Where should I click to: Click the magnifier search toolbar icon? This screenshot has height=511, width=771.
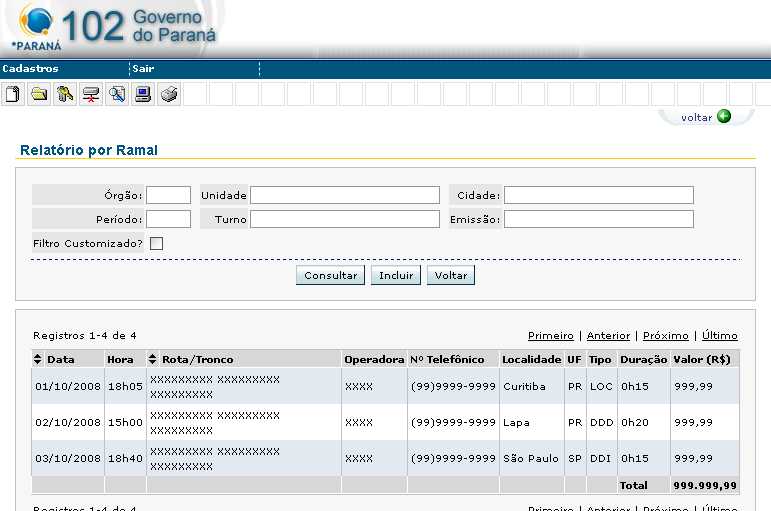click(117, 95)
